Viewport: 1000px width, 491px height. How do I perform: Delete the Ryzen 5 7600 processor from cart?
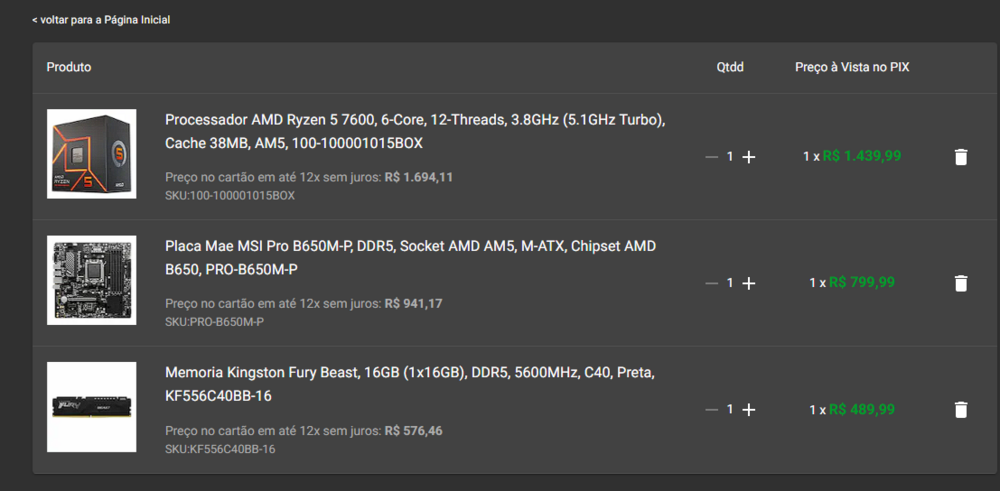[960, 157]
